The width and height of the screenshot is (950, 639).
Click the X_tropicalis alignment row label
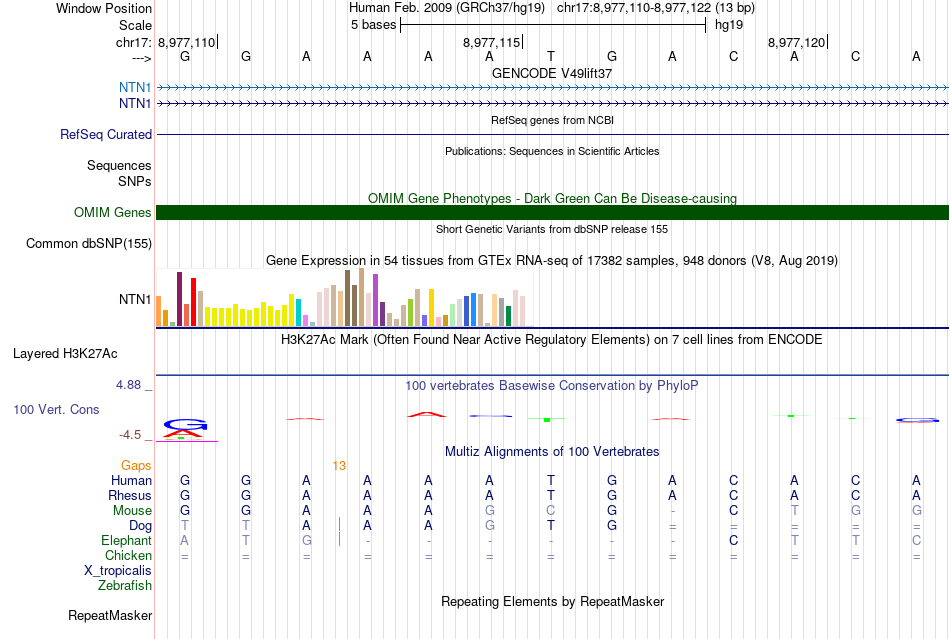tap(118, 571)
